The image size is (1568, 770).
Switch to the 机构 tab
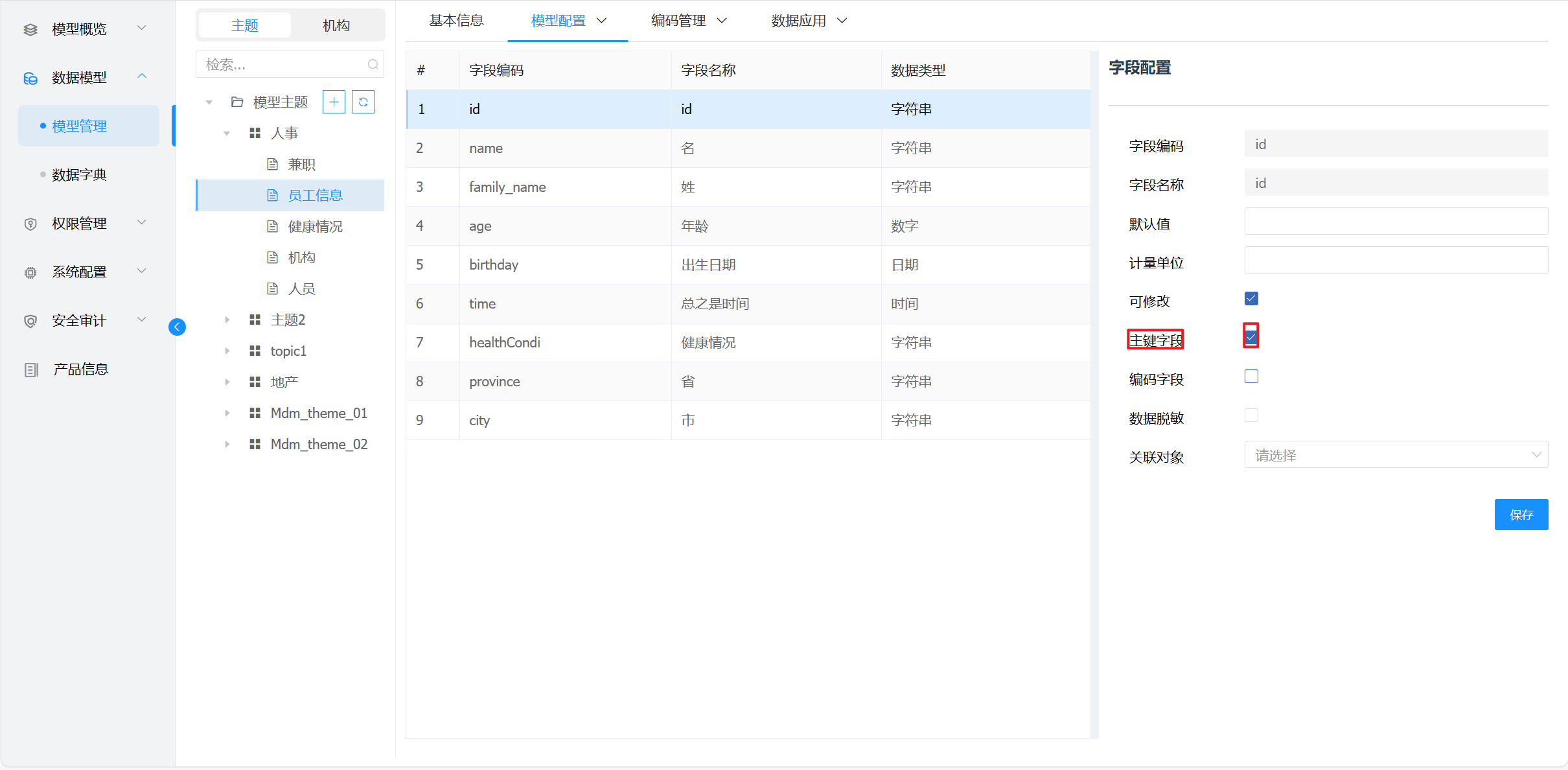click(336, 25)
